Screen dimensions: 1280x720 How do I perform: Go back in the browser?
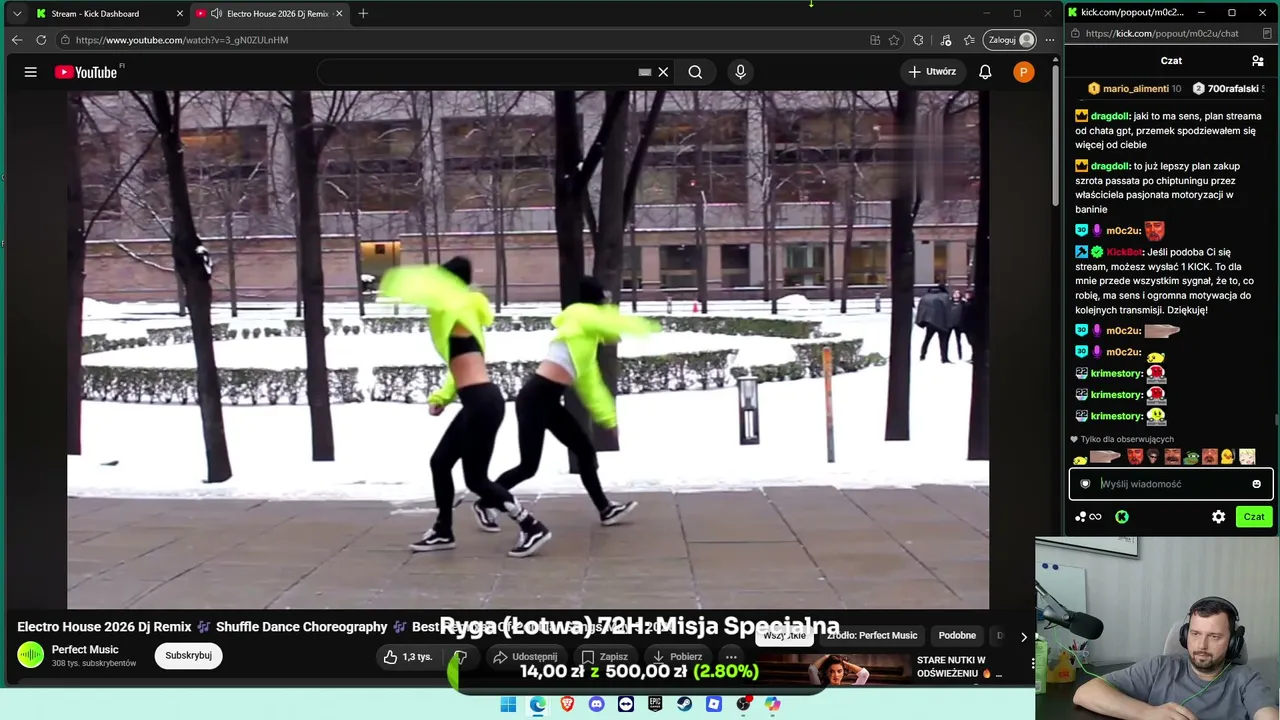tap(17, 40)
